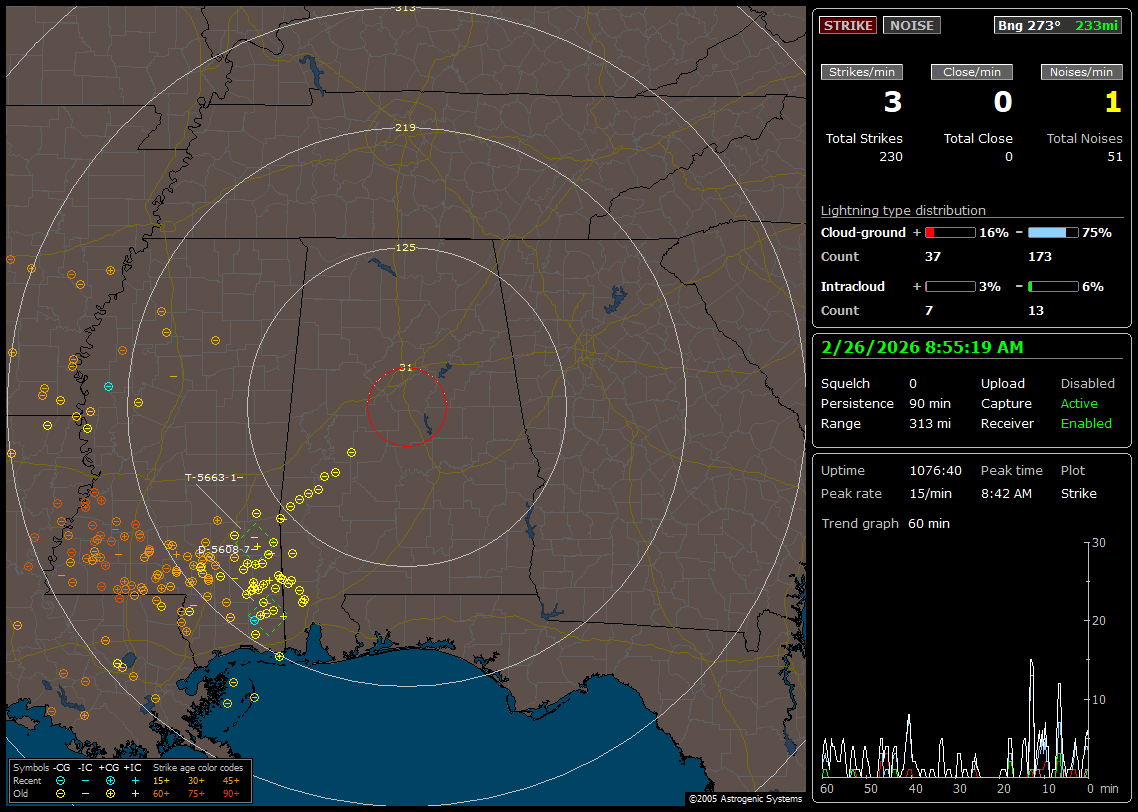Click the Noises/min button

1081,72
